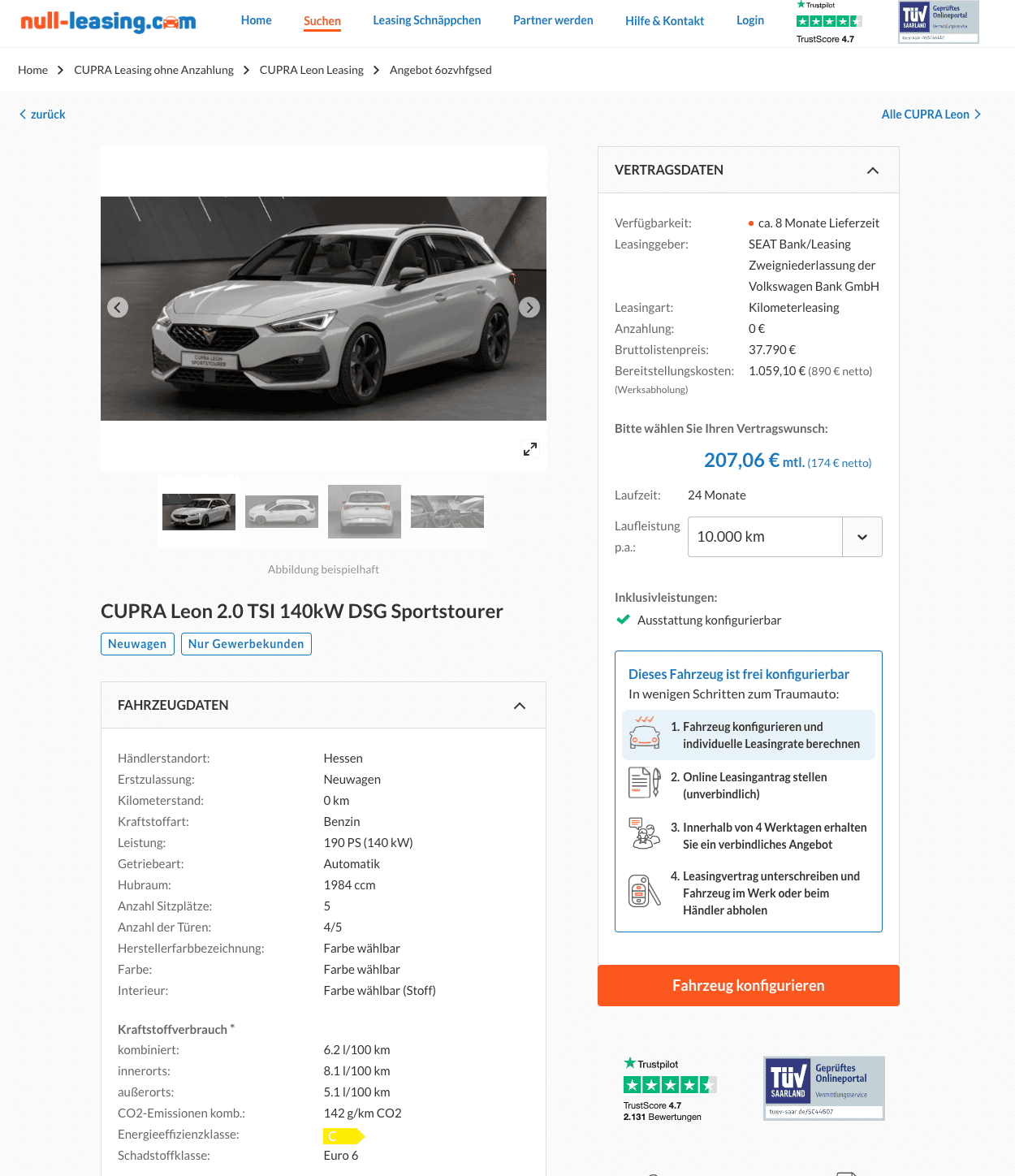Screen dimensions: 1015x1176
Task: Click the Angebot 6ozvhfgsed breadcrumb
Action: point(441,70)
